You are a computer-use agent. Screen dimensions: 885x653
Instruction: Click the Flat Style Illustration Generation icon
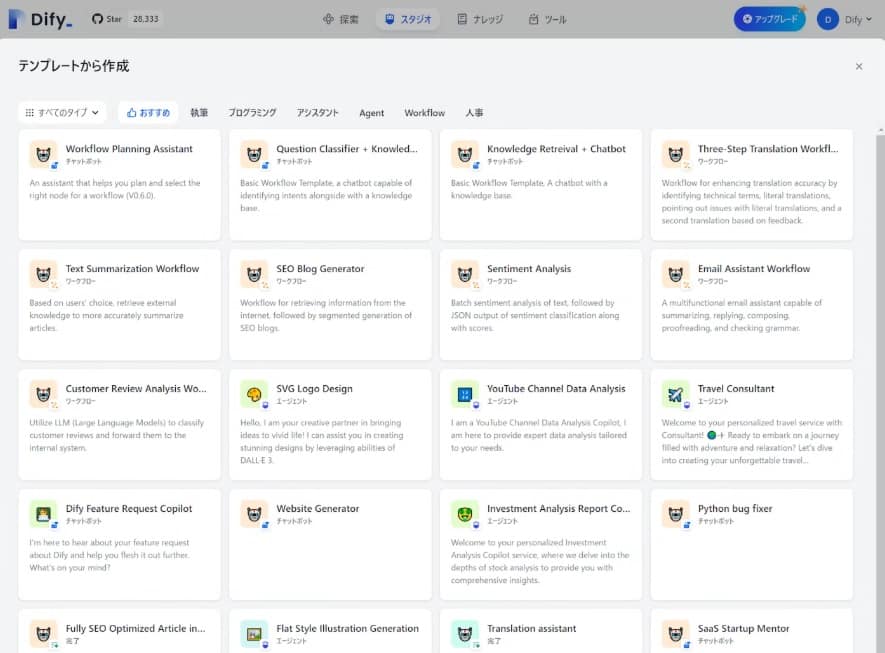click(254, 634)
